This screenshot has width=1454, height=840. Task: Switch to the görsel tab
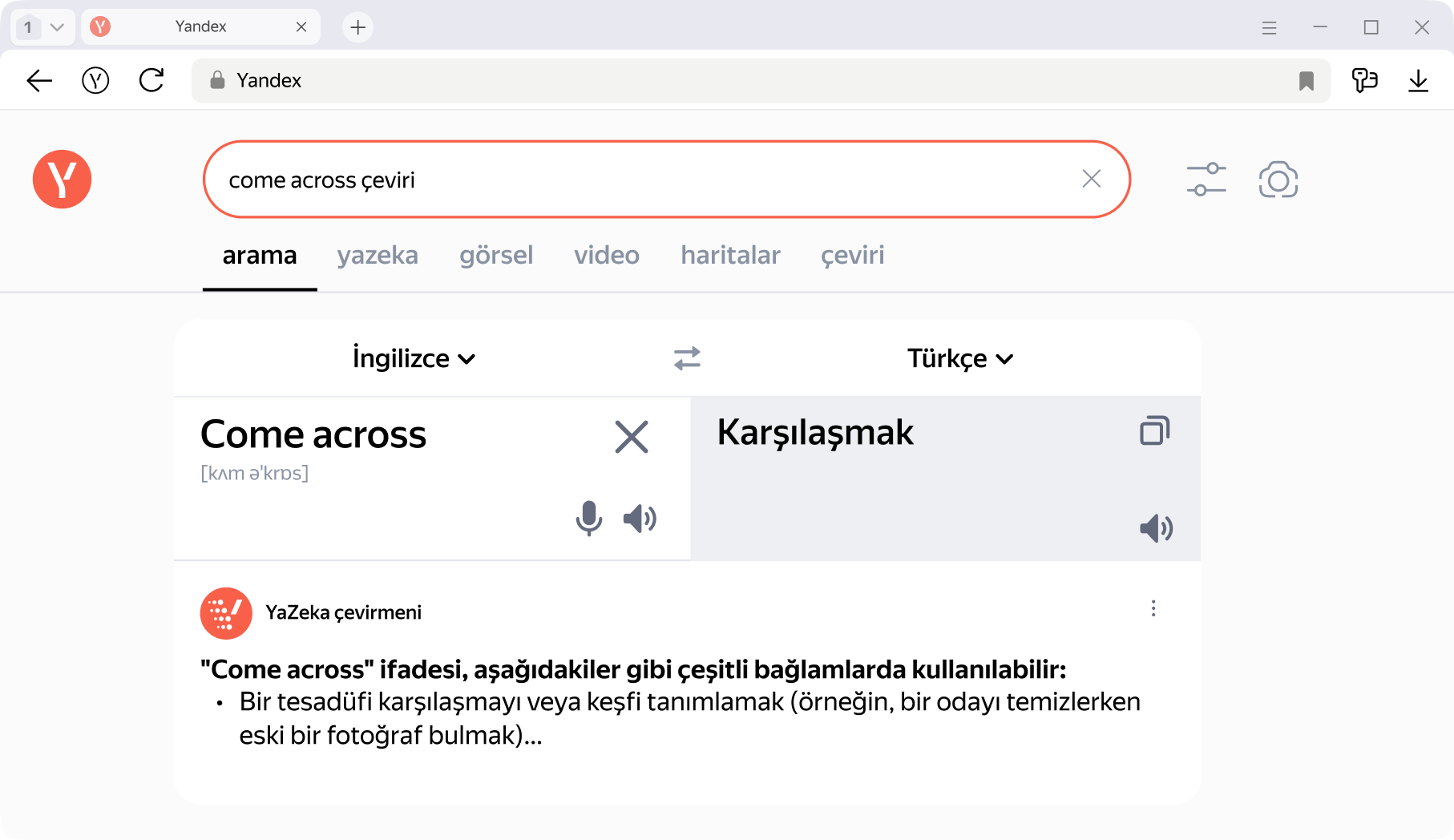(496, 256)
